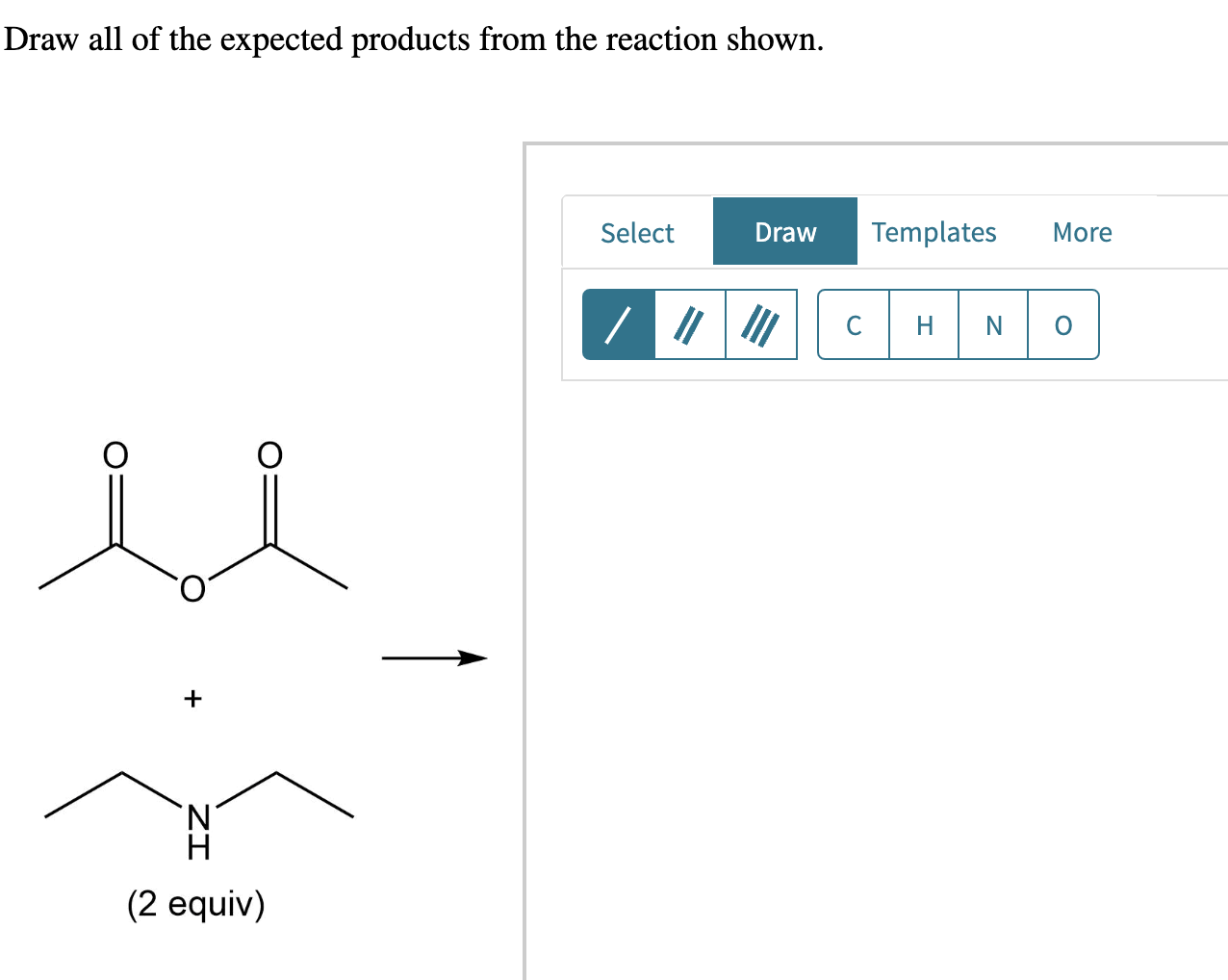Image resolution: width=1228 pixels, height=980 pixels.
Task: Select the double bond tool
Action: (x=690, y=324)
